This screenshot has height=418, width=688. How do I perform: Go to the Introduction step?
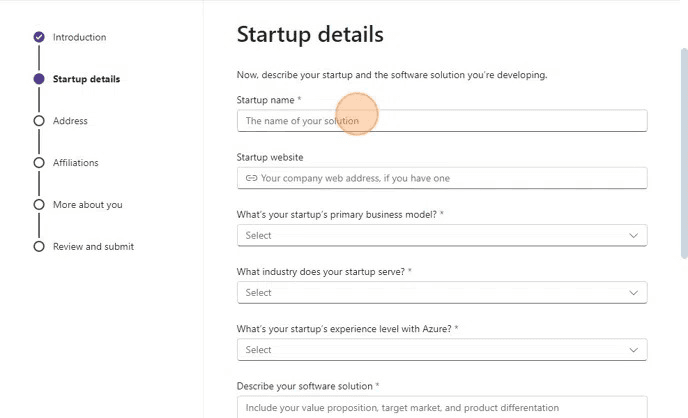pyautogui.click(x=79, y=37)
